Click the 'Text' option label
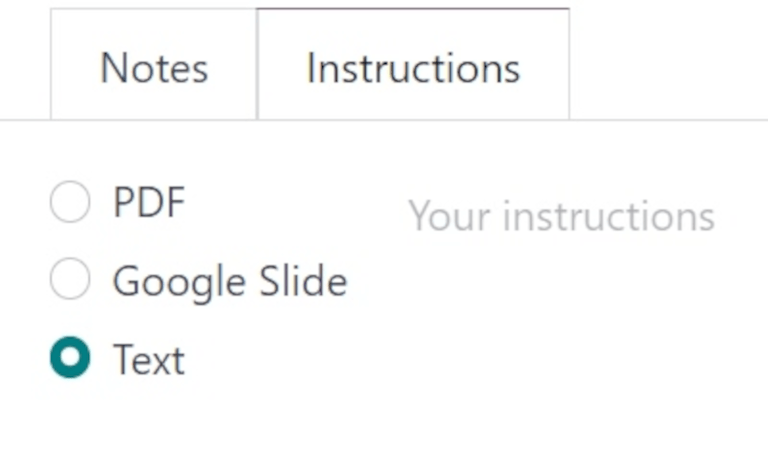Viewport: 768px width, 461px height. 148,359
